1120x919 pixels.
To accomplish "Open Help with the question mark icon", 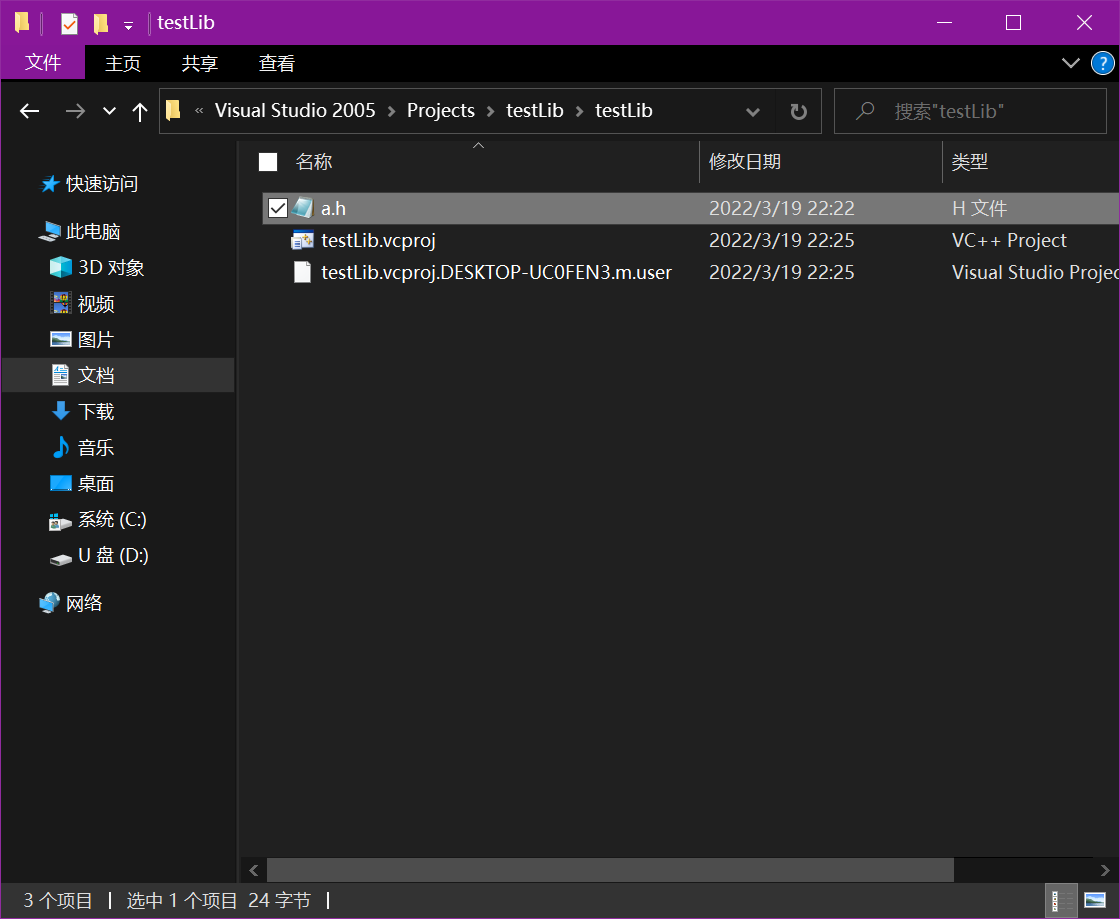I will pyautogui.click(x=1101, y=64).
